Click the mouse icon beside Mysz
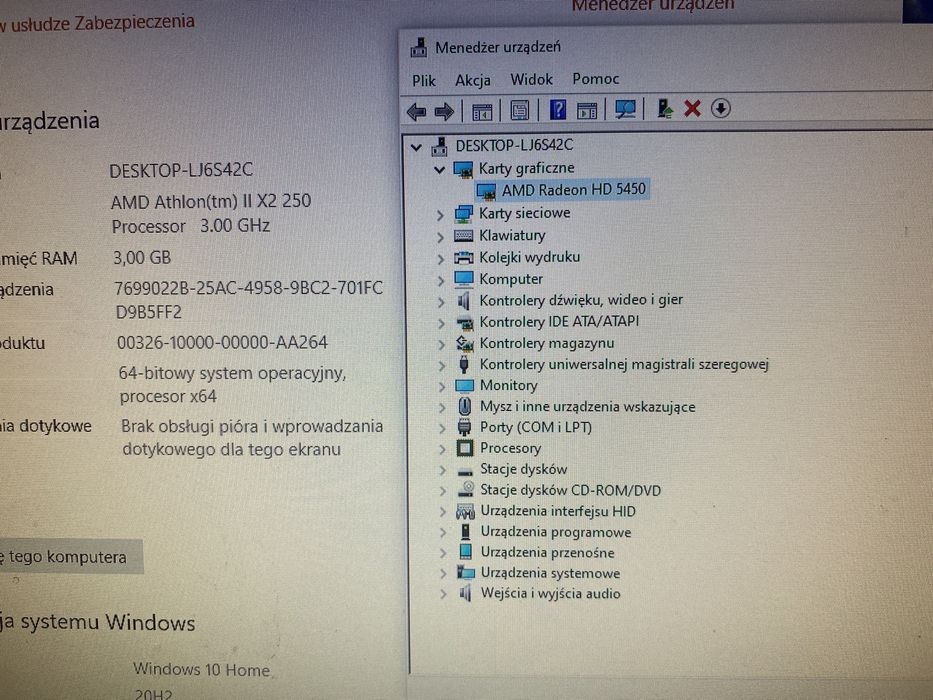Image resolution: width=933 pixels, height=700 pixels. pyautogui.click(x=465, y=407)
